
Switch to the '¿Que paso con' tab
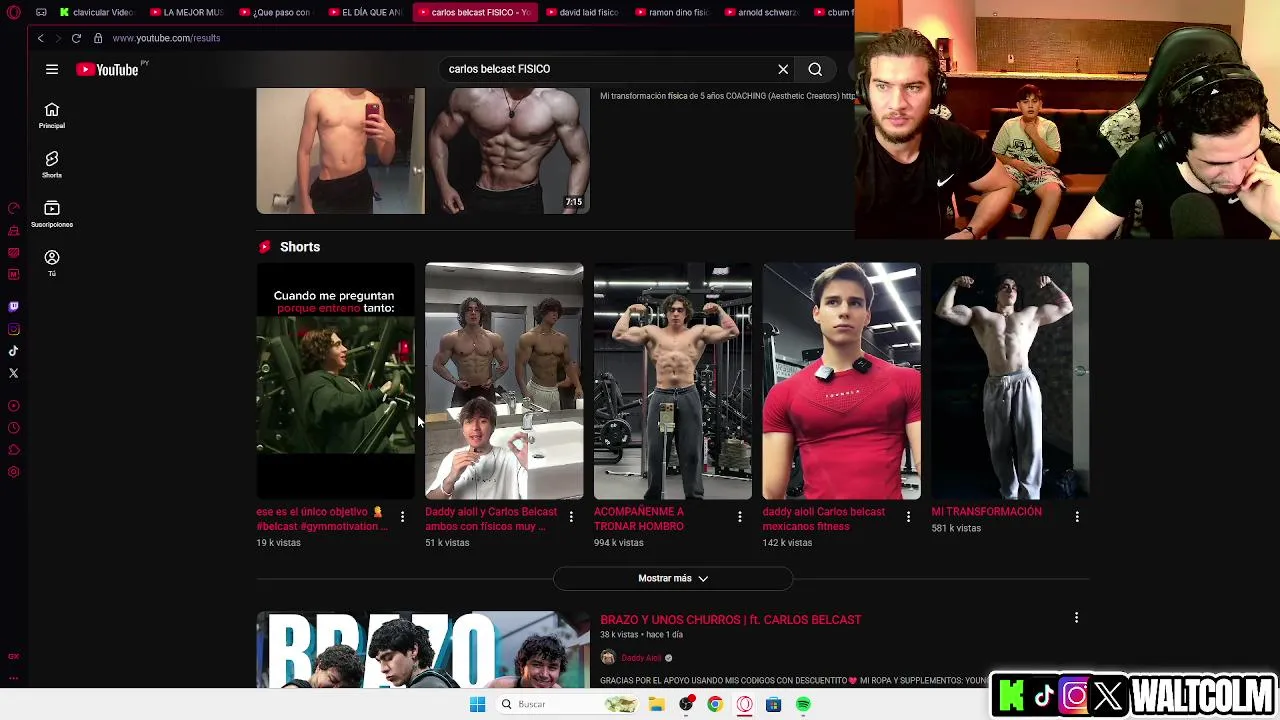pos(277,12)
